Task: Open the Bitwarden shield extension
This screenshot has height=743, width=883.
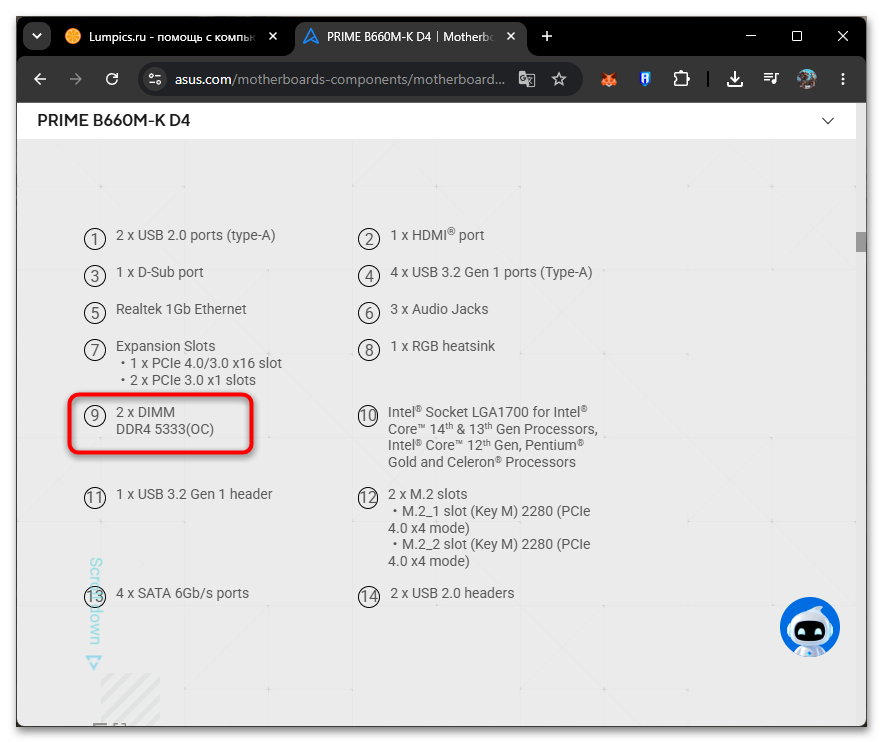Action: (x=645, y=79)
